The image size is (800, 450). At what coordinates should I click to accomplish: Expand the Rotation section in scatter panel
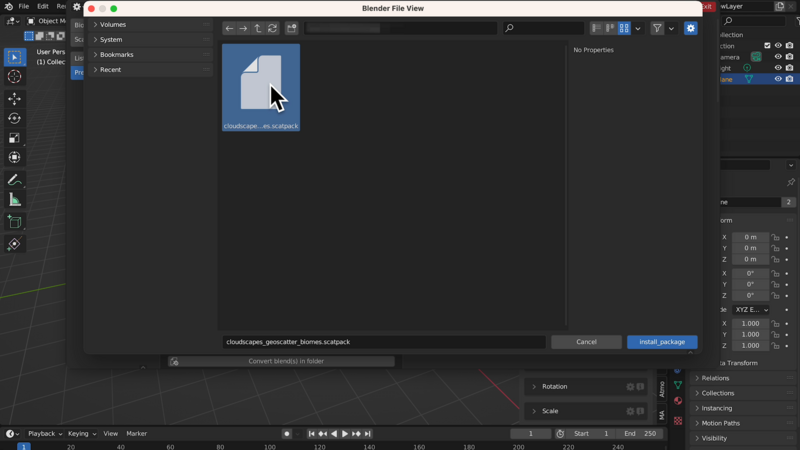pyautogui.click(x=586, y=387)
